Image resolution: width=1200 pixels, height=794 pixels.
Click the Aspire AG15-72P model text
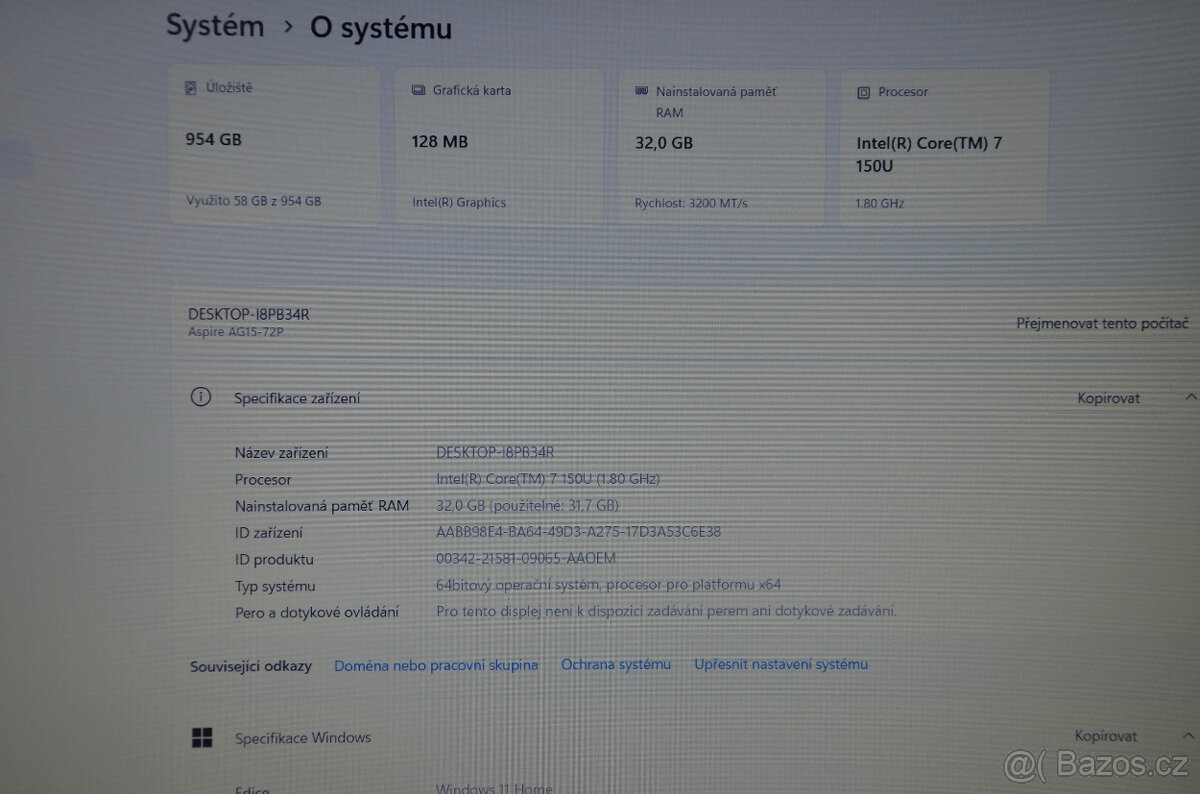236,331
